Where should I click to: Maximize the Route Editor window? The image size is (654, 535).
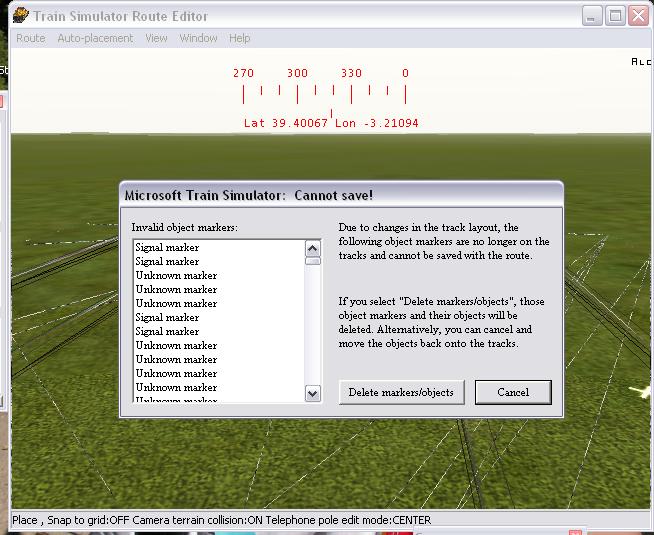point(616,15)
